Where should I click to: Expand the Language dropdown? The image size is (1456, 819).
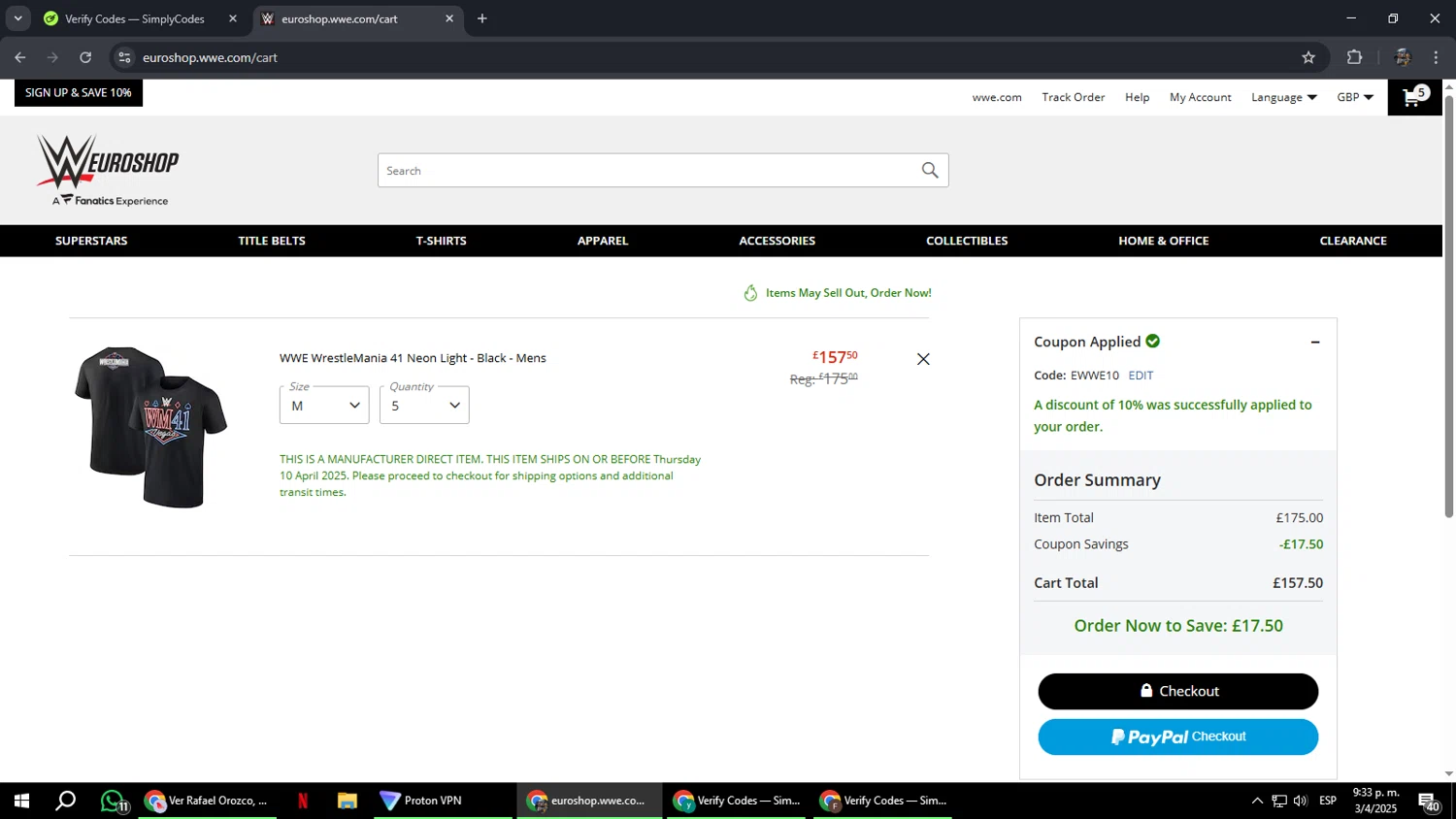(x=1283, y=97)
